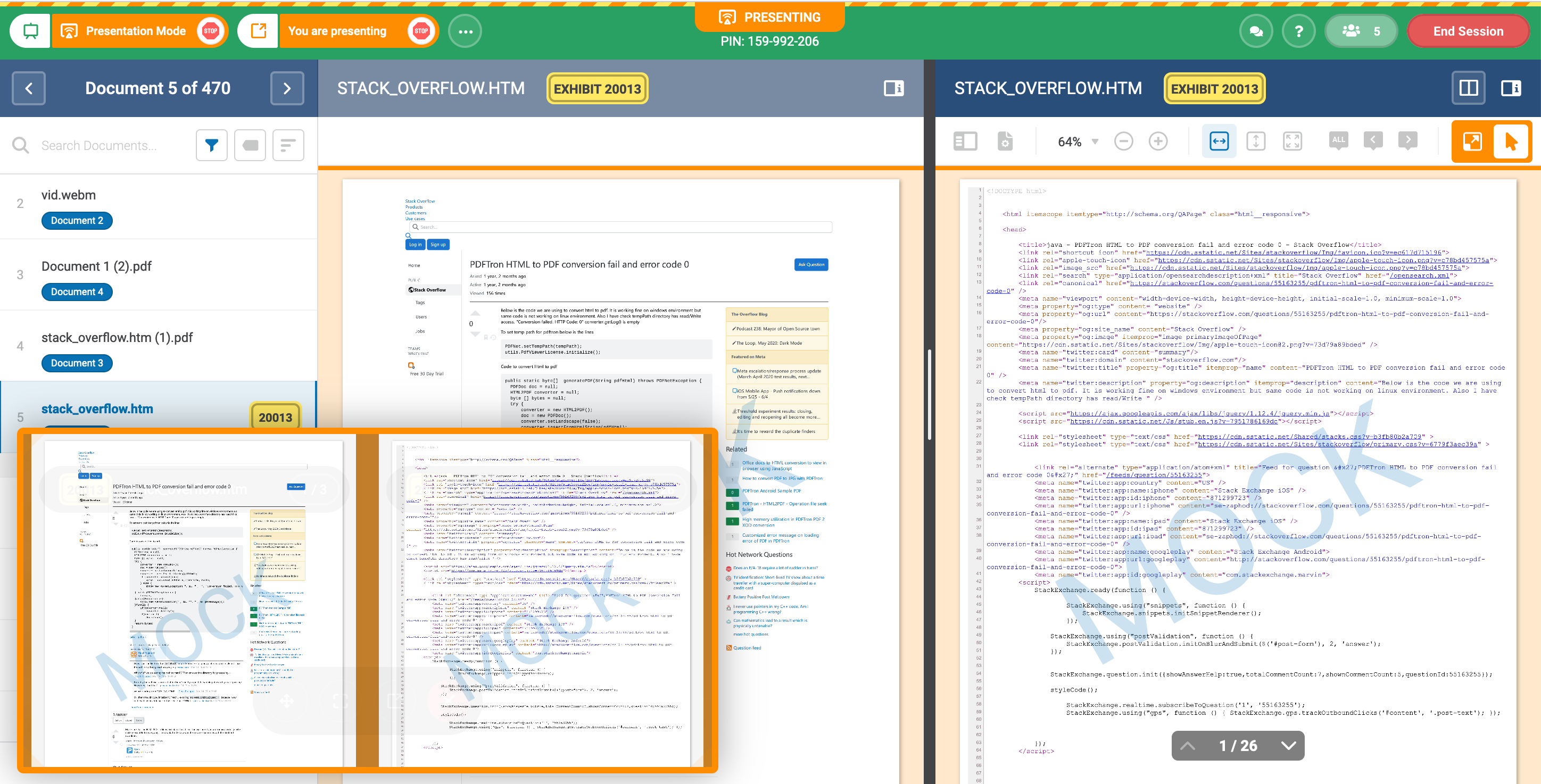Zoom in with the plus circle icon
1541x784 pixels.
tap(1158, 141)
